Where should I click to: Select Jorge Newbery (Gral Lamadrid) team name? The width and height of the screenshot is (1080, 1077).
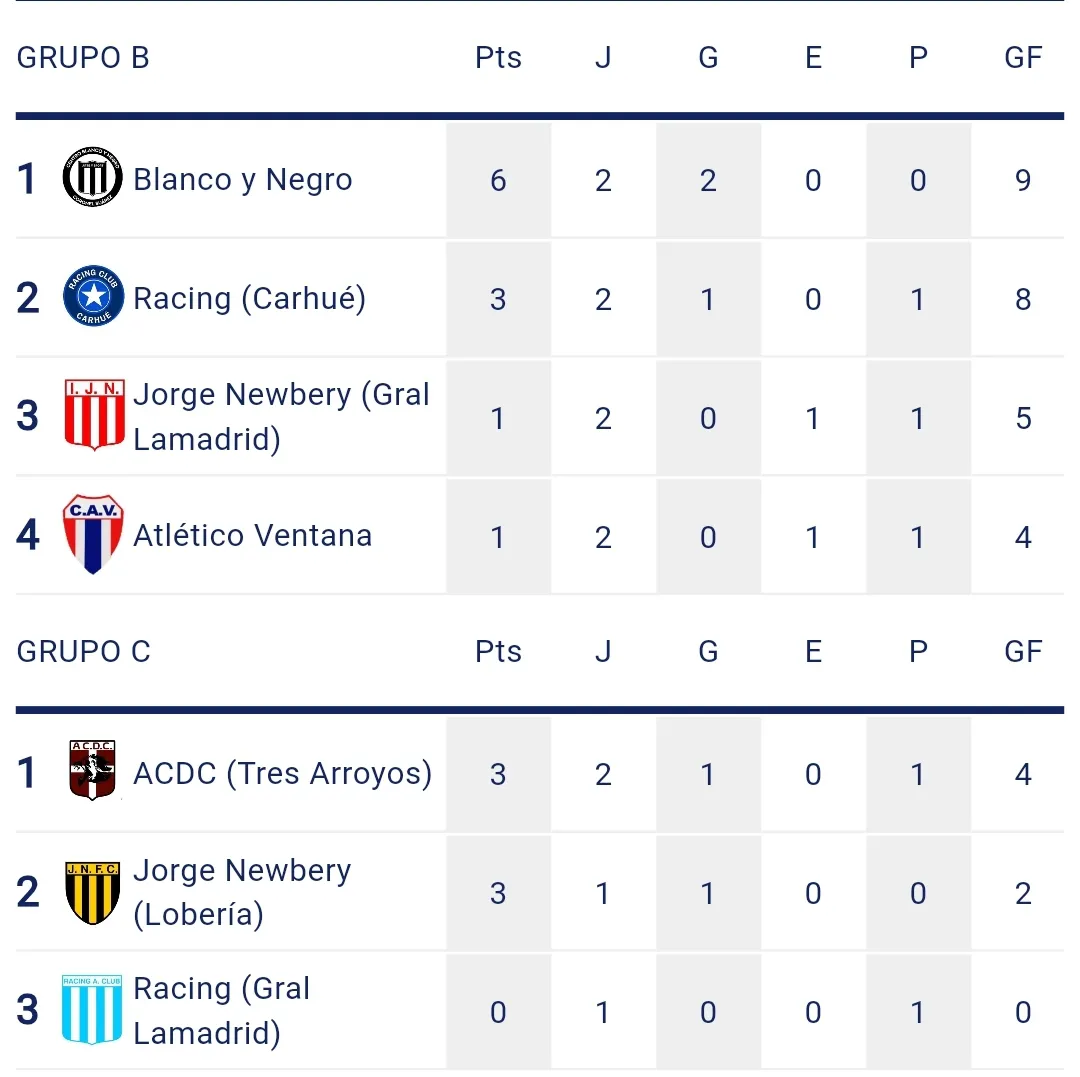(x=281, y=416)
